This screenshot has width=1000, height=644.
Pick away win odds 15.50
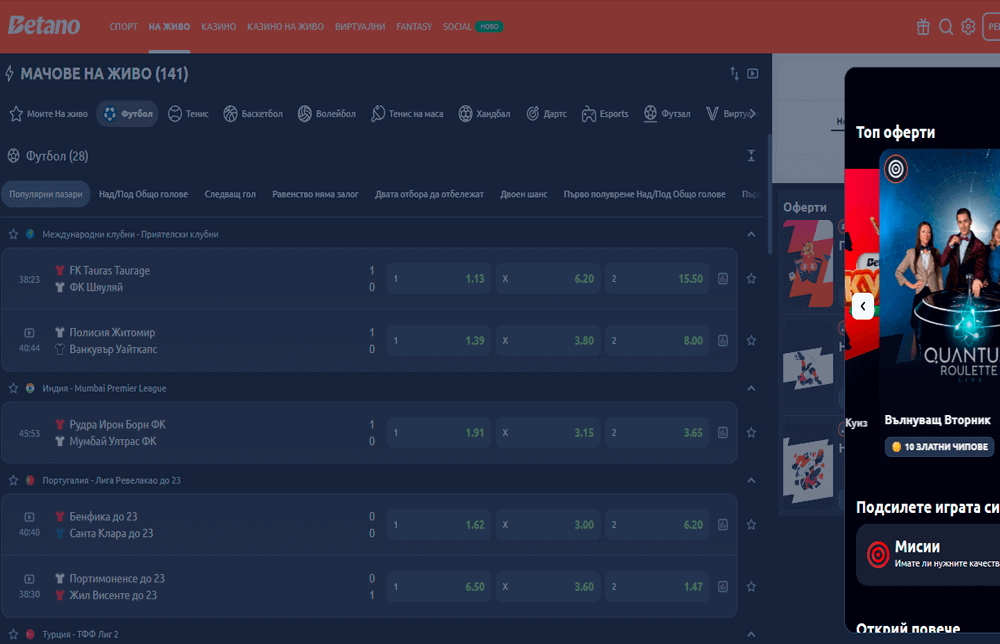[x=656, y=279]
